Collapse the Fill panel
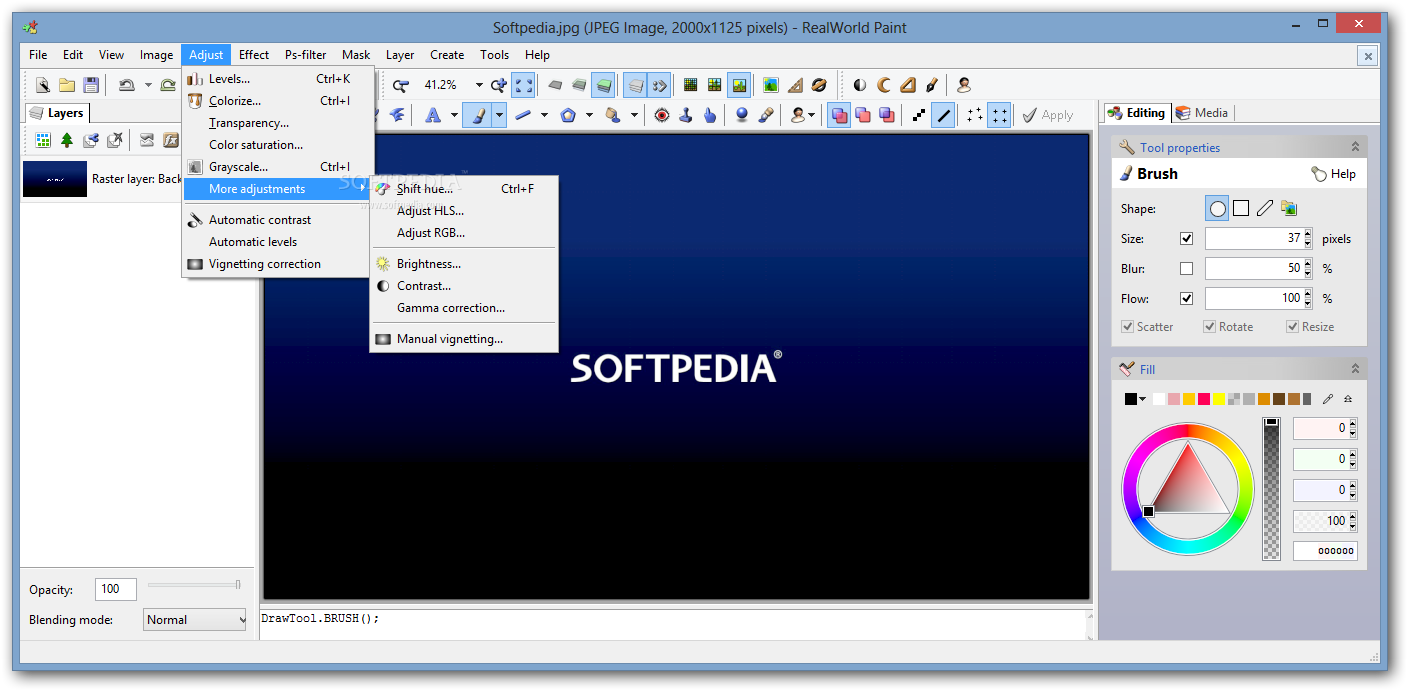The image size is (1408, 691). point(1355,369)
